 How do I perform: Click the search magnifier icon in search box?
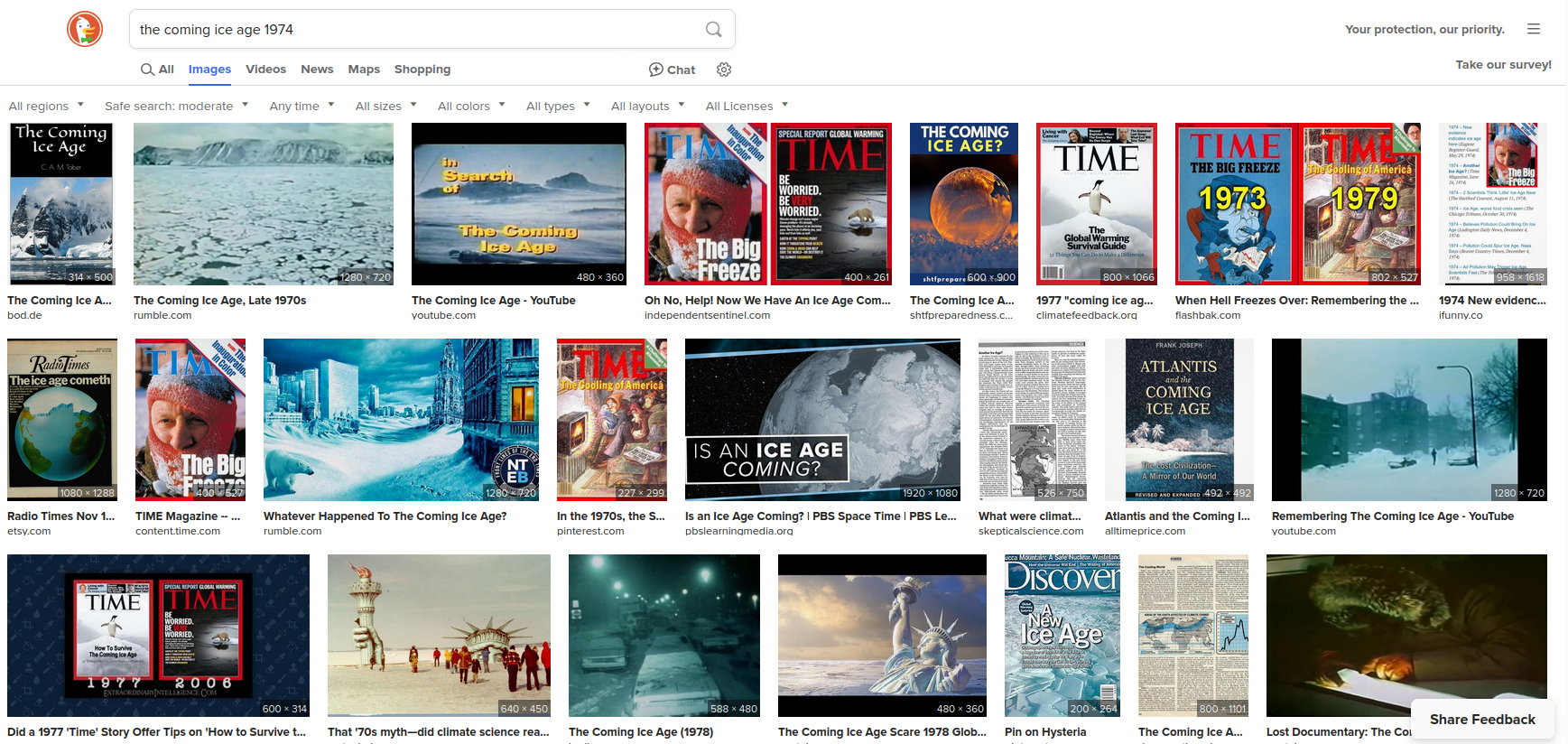pyautogui.click(x=713, y=29)
